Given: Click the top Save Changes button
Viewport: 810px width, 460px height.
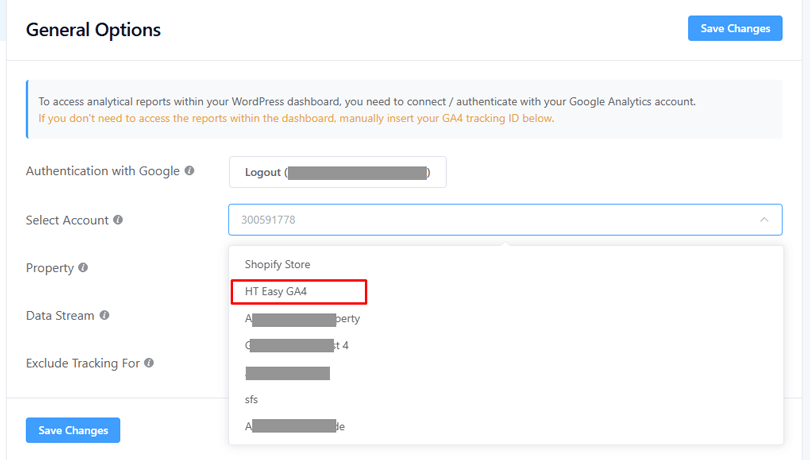Looking at the screenshot, I should point(735,28).
